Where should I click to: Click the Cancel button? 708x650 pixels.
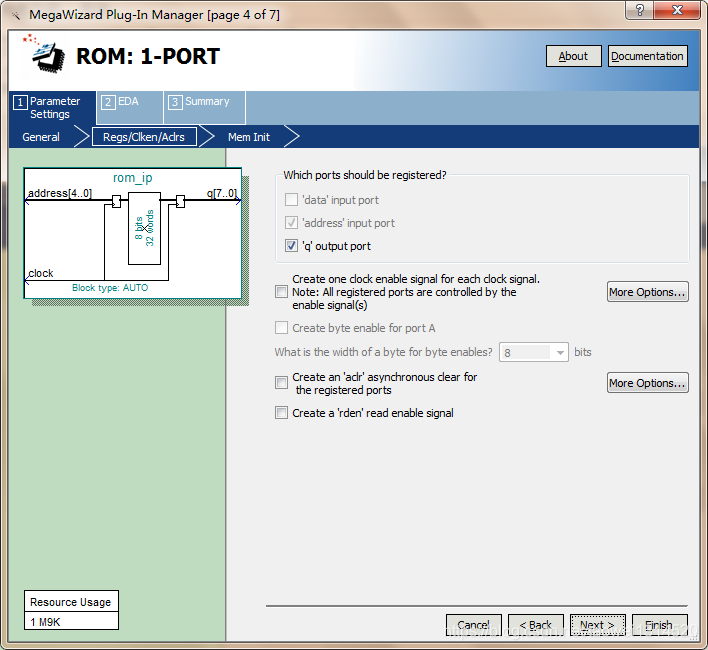(474, 625)
